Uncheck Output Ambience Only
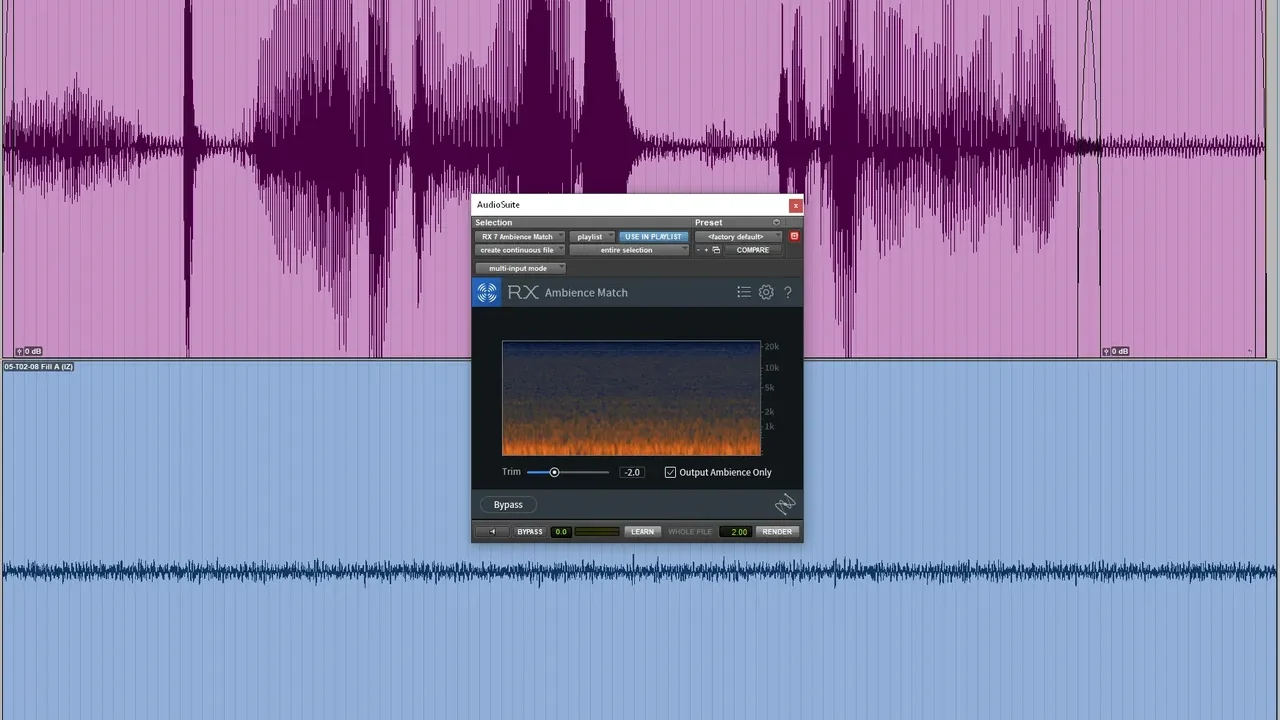 click(670, 472)
